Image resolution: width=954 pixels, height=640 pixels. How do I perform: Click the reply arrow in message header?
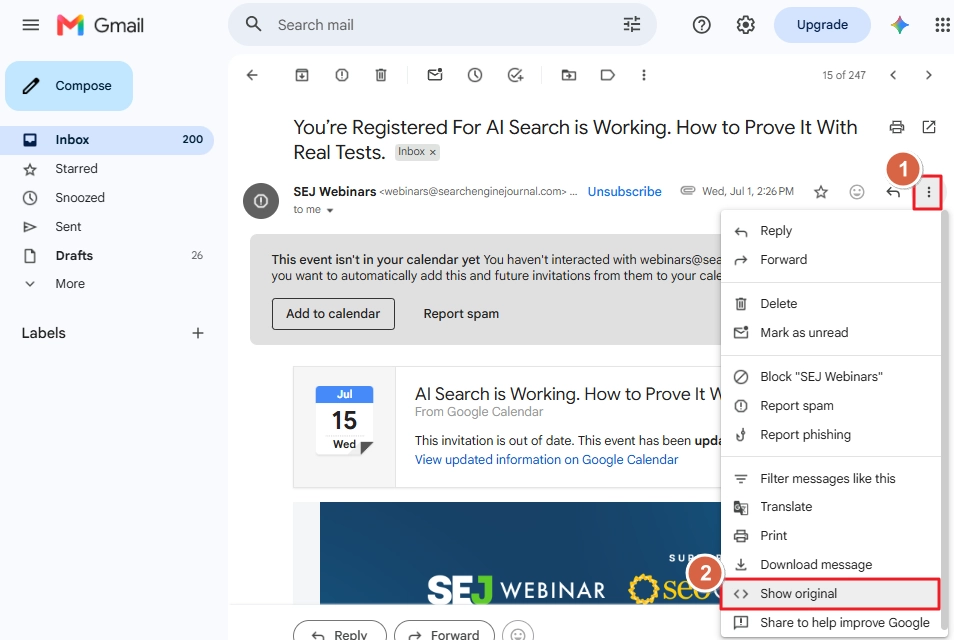[x=893, y=192]
